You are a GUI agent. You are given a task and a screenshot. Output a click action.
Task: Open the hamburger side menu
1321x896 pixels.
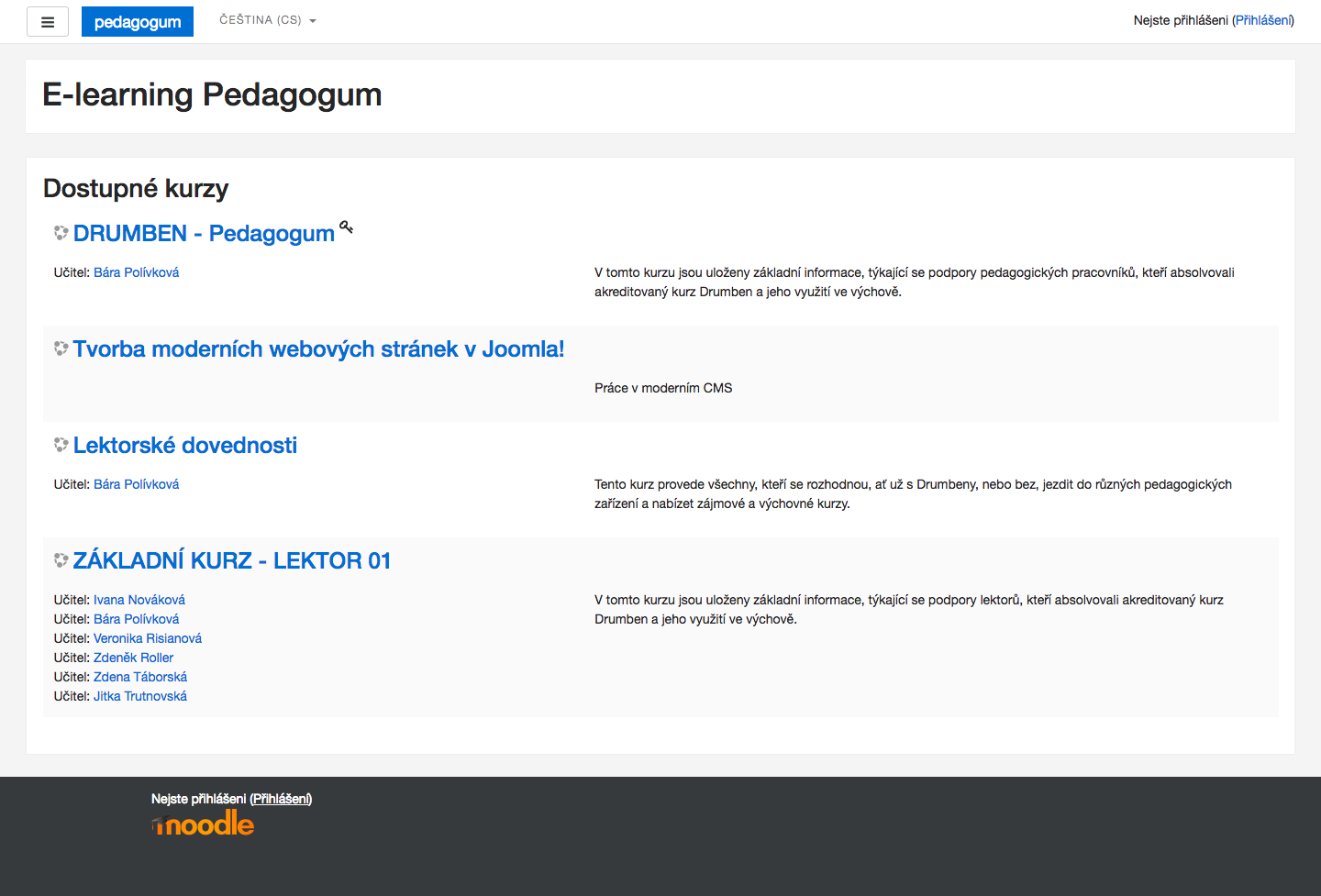coord(48,22)
